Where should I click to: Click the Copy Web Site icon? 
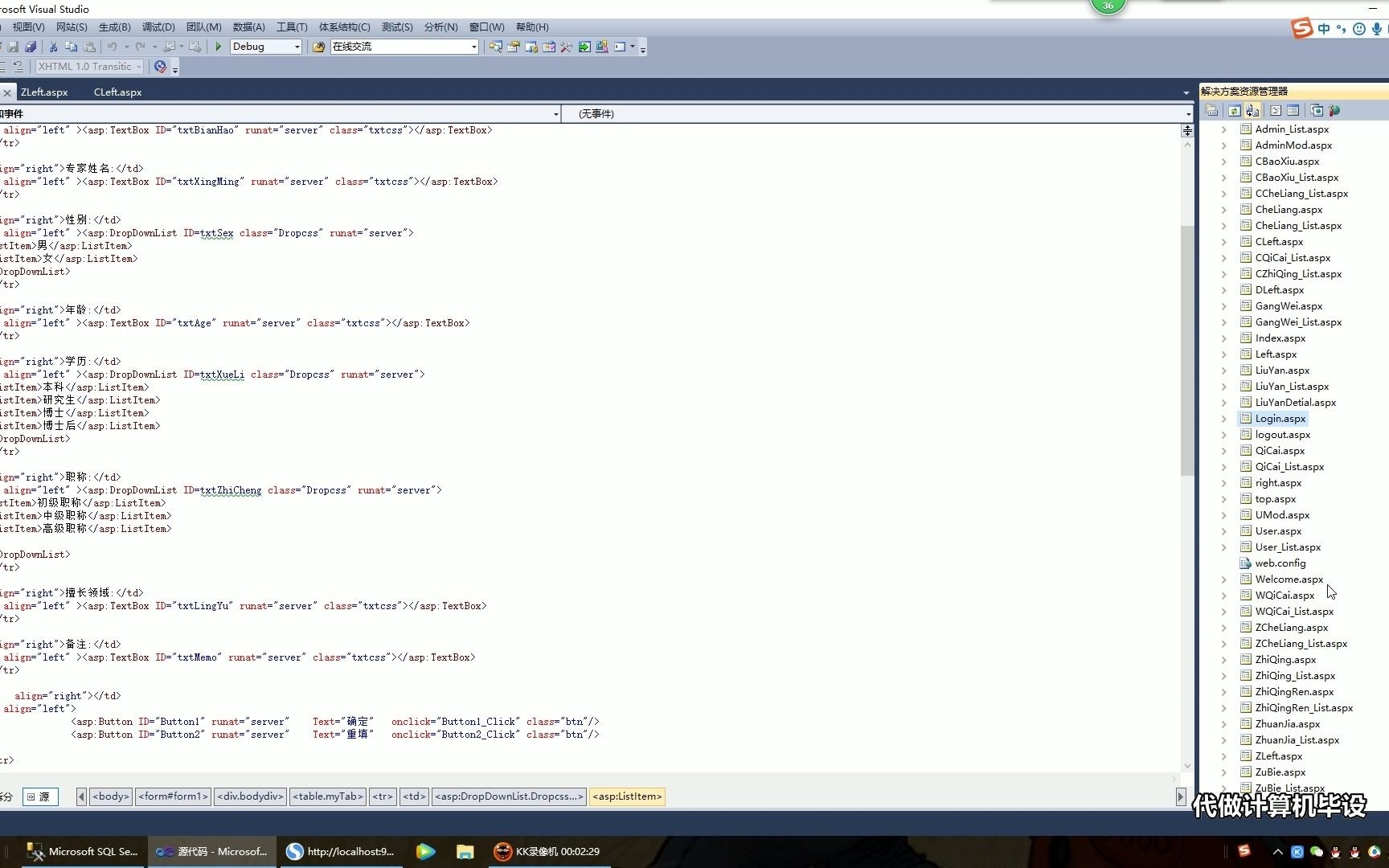(1316, 110)
